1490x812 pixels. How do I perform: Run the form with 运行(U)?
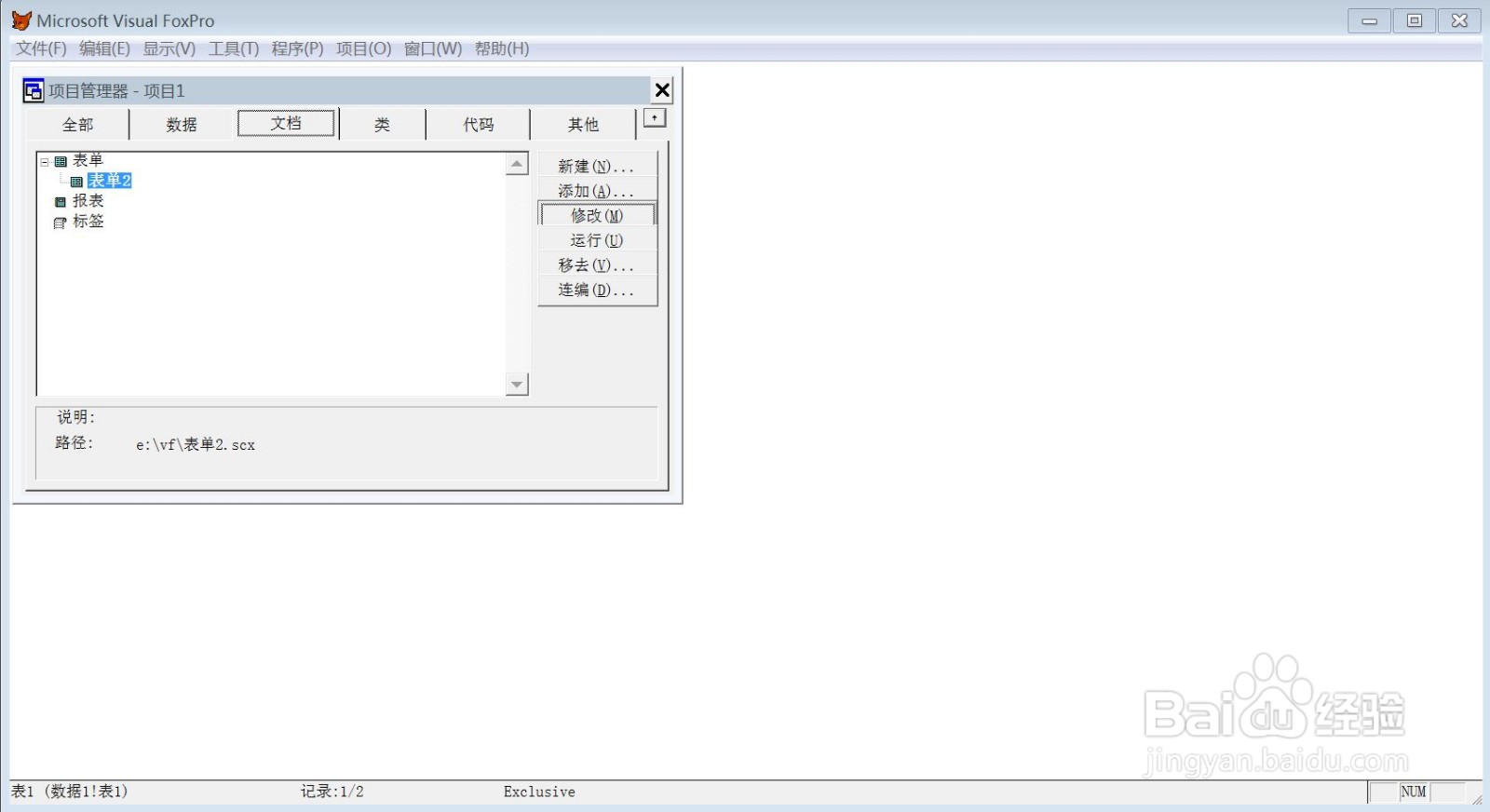[597, 240]
